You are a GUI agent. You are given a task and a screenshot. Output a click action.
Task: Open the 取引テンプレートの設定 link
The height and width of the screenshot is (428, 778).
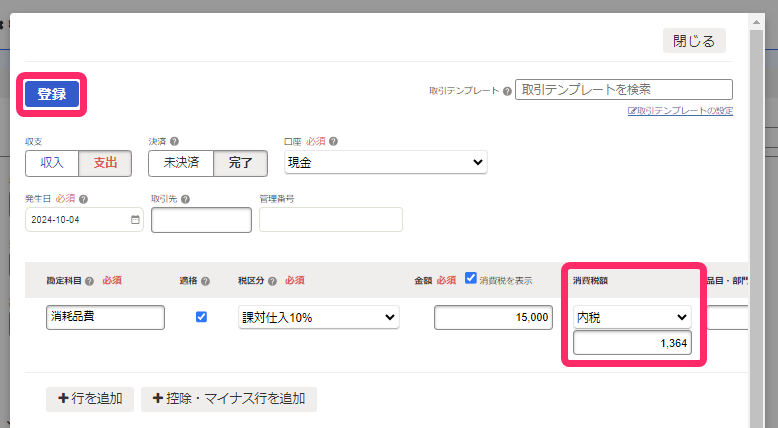pos(680,111)
